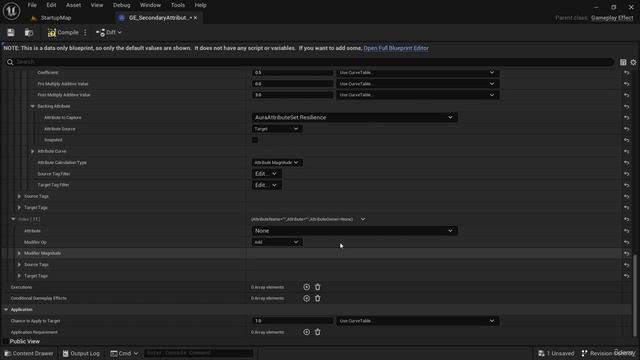Open Attribute Source Target dropdown
This screenshot has height=360, width=640.
(x=277, y=129)
